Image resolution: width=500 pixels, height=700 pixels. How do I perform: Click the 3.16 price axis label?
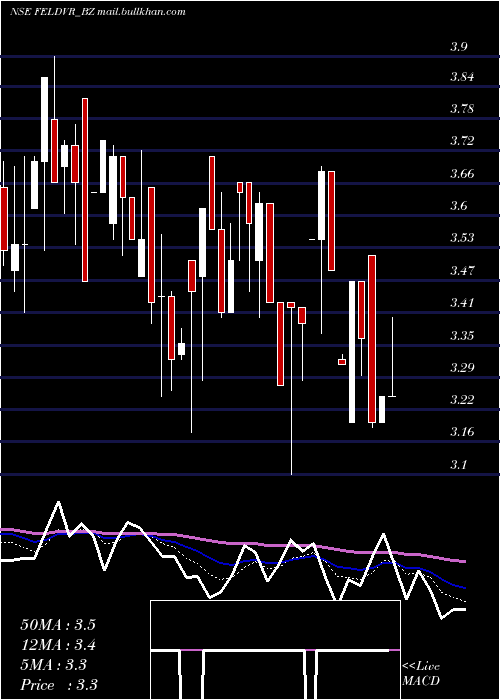coord(462,432)
